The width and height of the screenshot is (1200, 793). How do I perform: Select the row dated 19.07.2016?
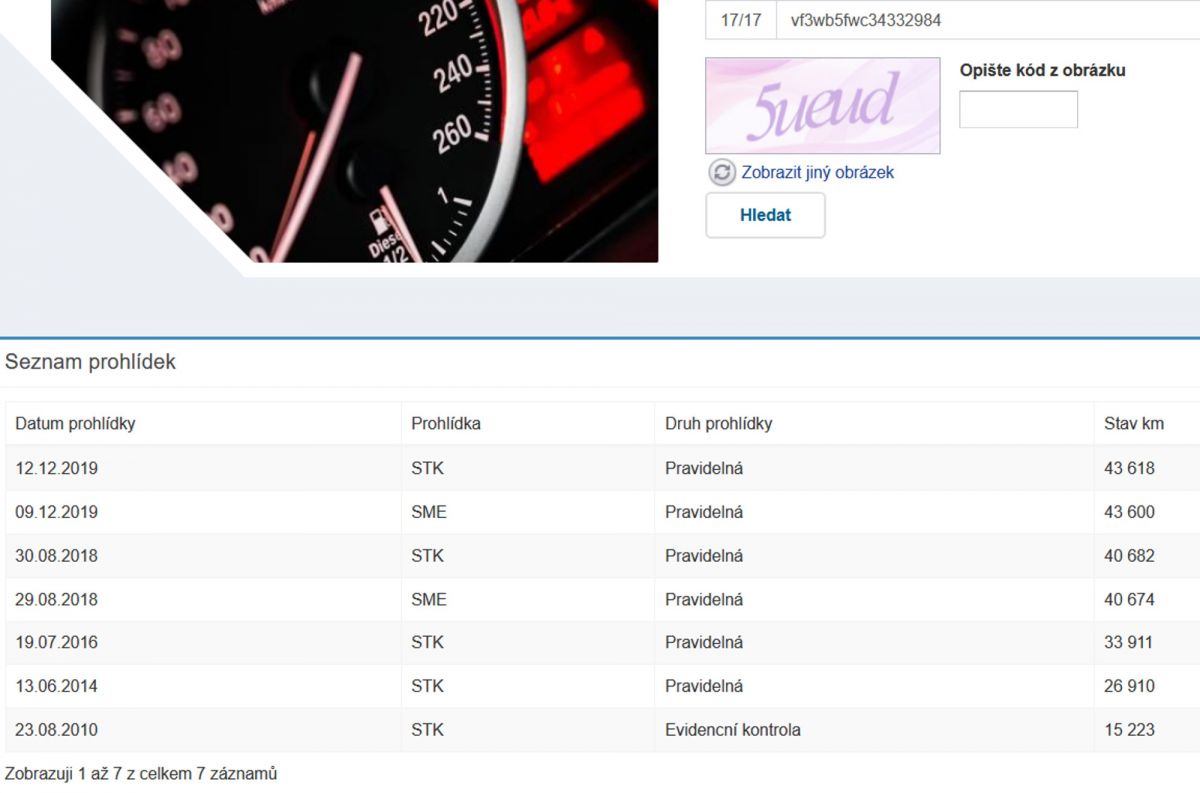tap(56, 642)
